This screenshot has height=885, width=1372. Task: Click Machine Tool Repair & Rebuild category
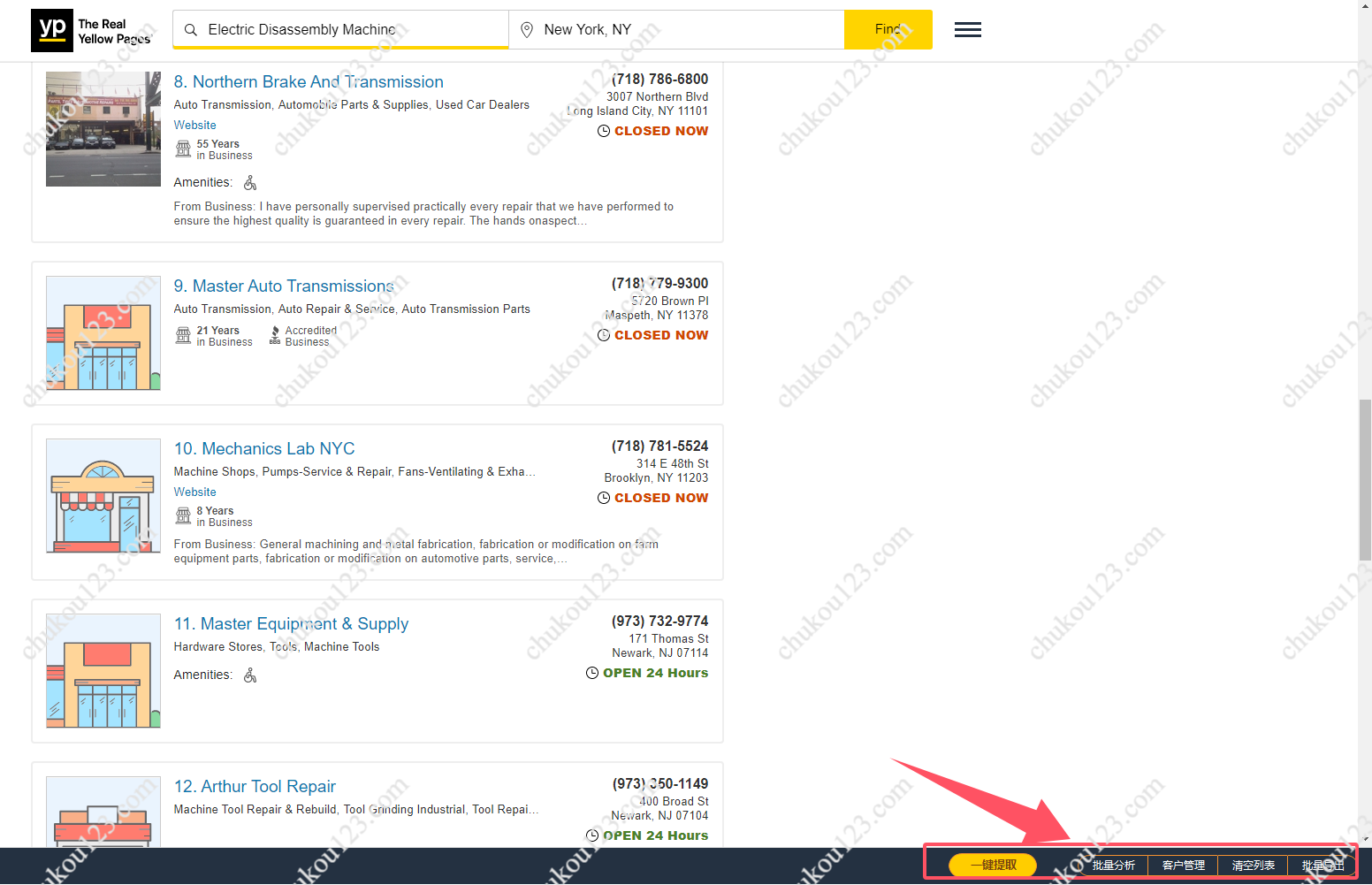(255, 810)
